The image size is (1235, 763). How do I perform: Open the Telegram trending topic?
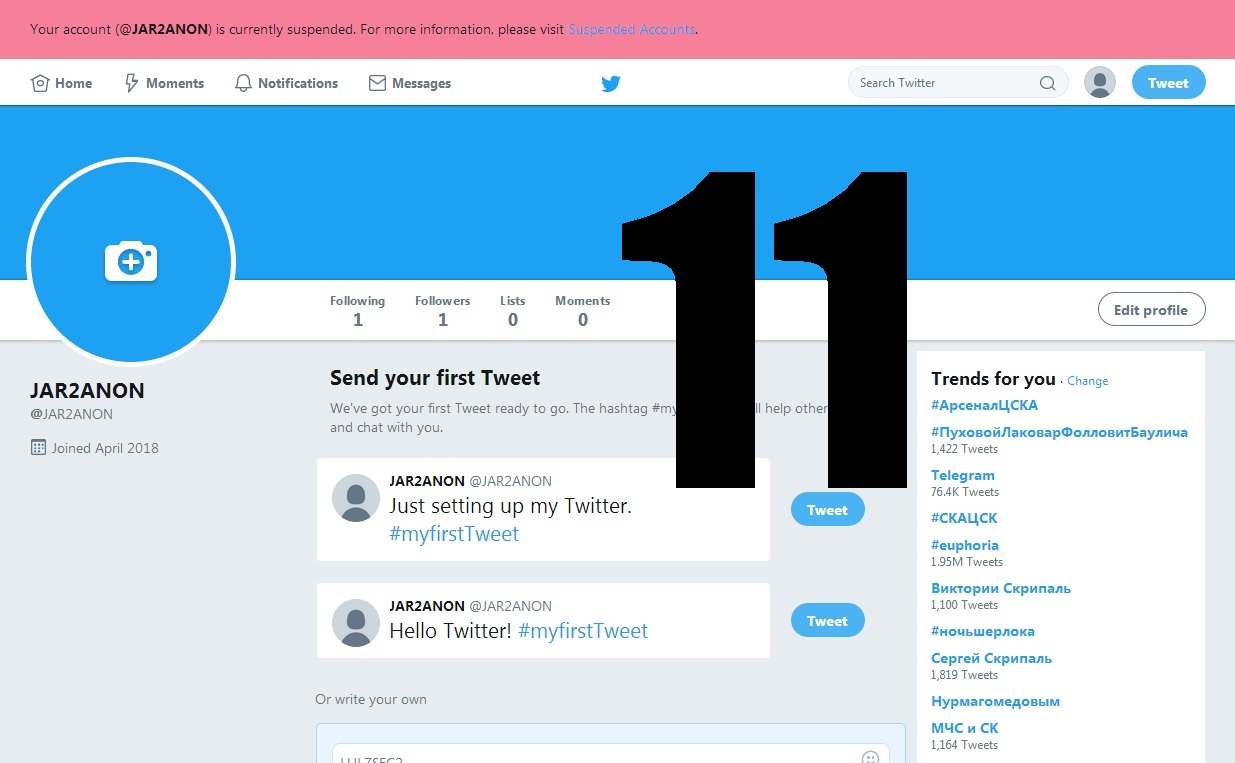click(x=962, y=475)
